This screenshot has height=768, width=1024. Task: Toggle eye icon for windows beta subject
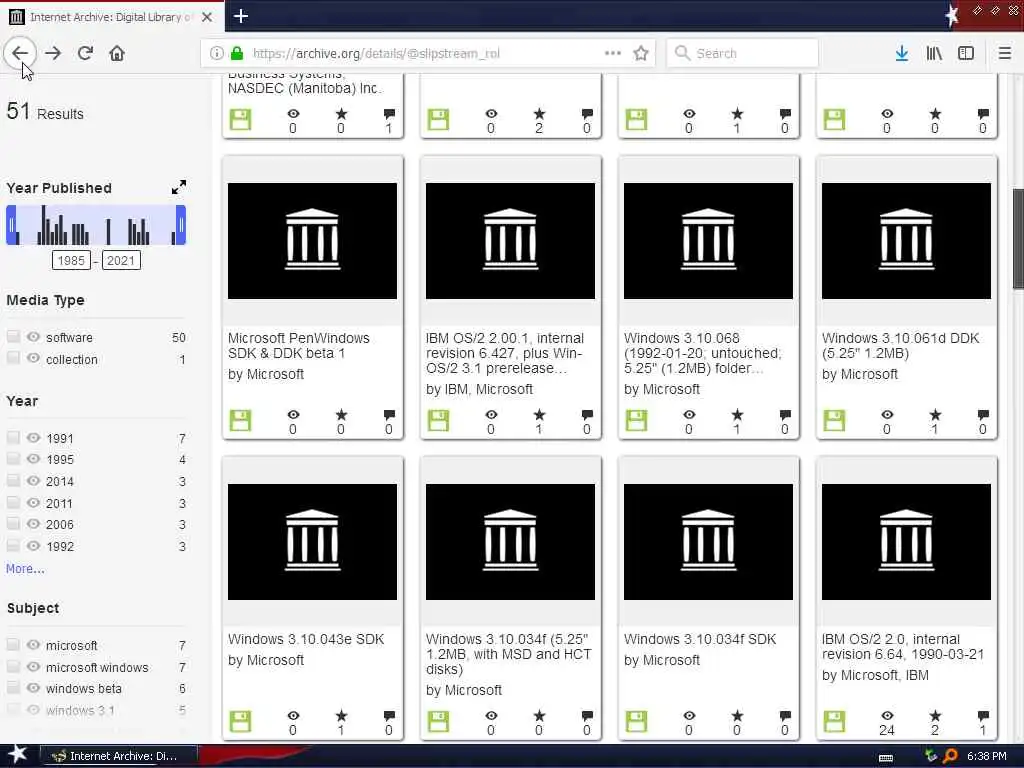33,688
